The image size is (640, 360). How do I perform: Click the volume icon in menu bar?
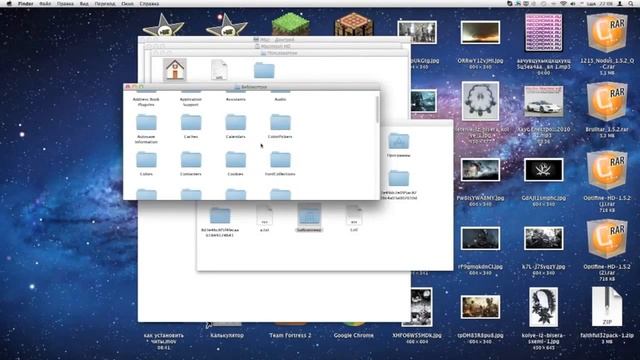[573, 4]
